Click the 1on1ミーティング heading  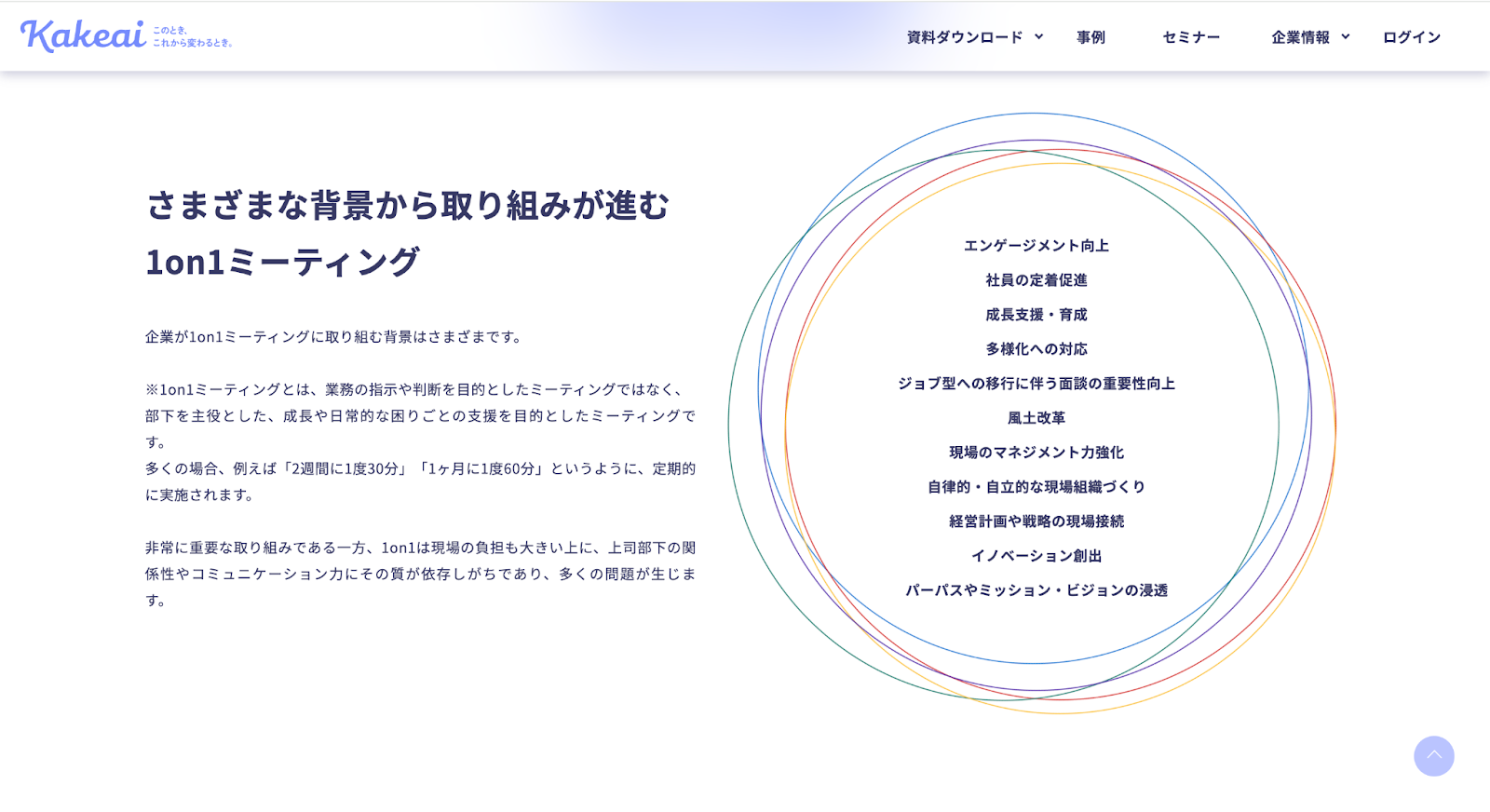(x=283, y=263)
